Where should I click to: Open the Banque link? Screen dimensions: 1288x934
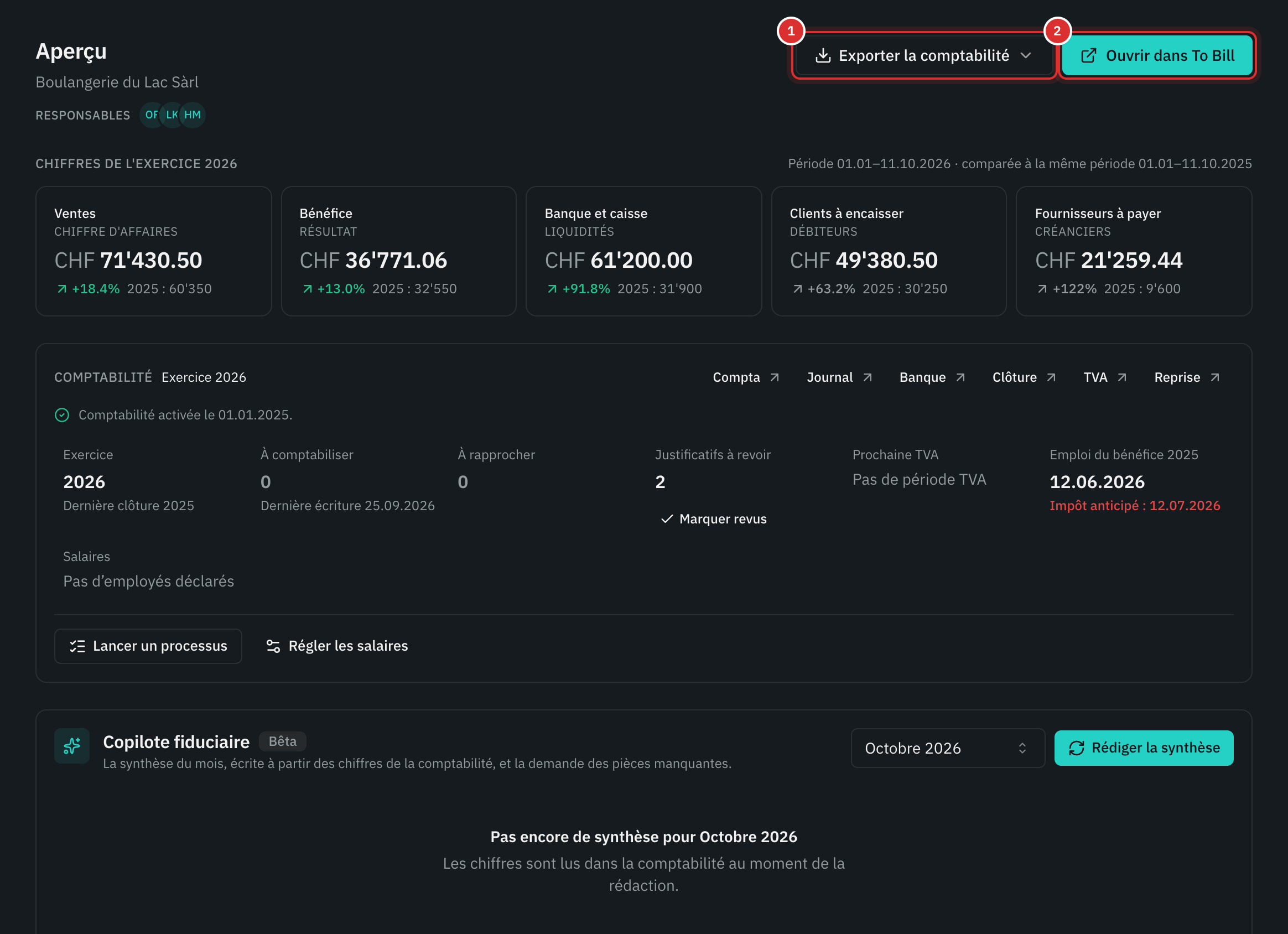[x=932, y=377]
